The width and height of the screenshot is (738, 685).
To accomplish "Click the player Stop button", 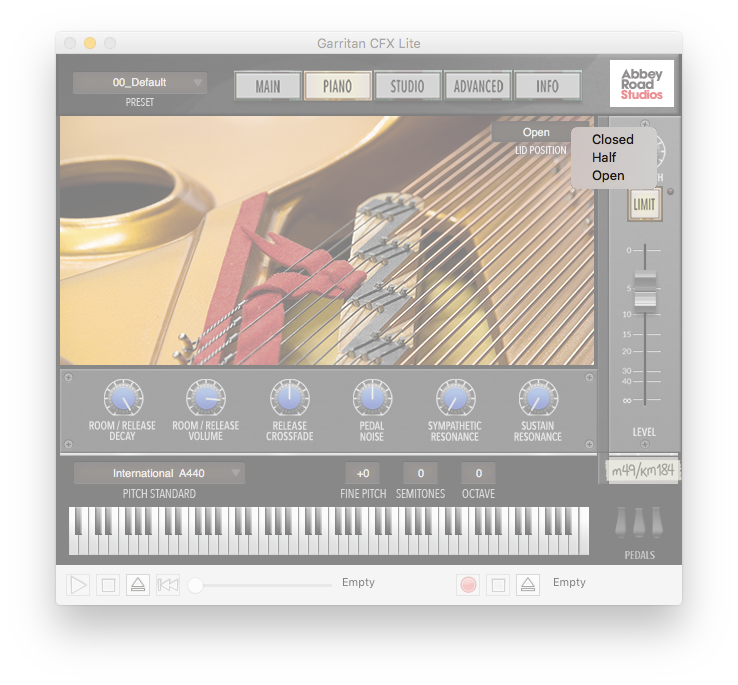I will pos(108,585).
